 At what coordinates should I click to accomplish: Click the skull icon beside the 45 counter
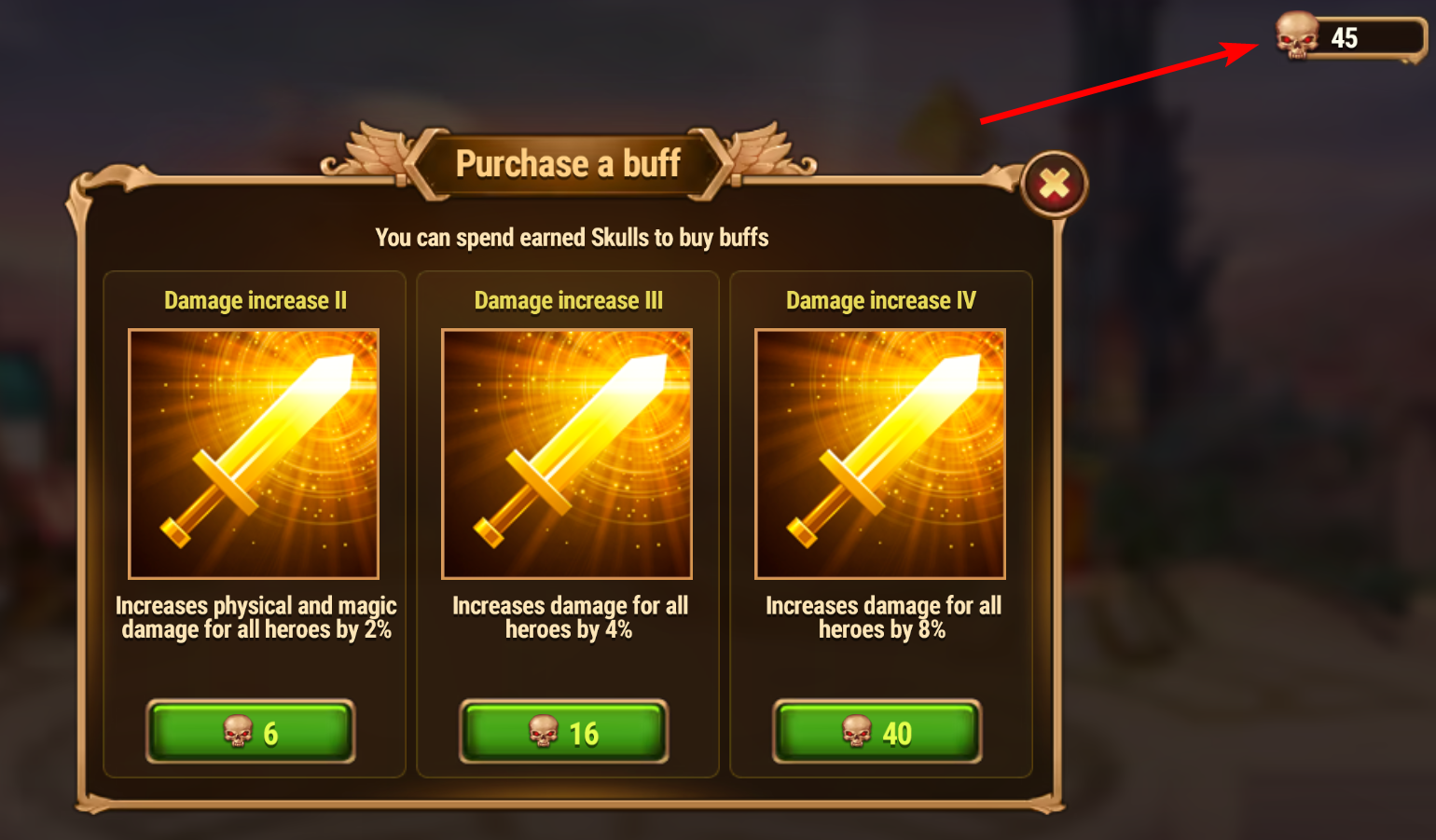point(1297,35)
